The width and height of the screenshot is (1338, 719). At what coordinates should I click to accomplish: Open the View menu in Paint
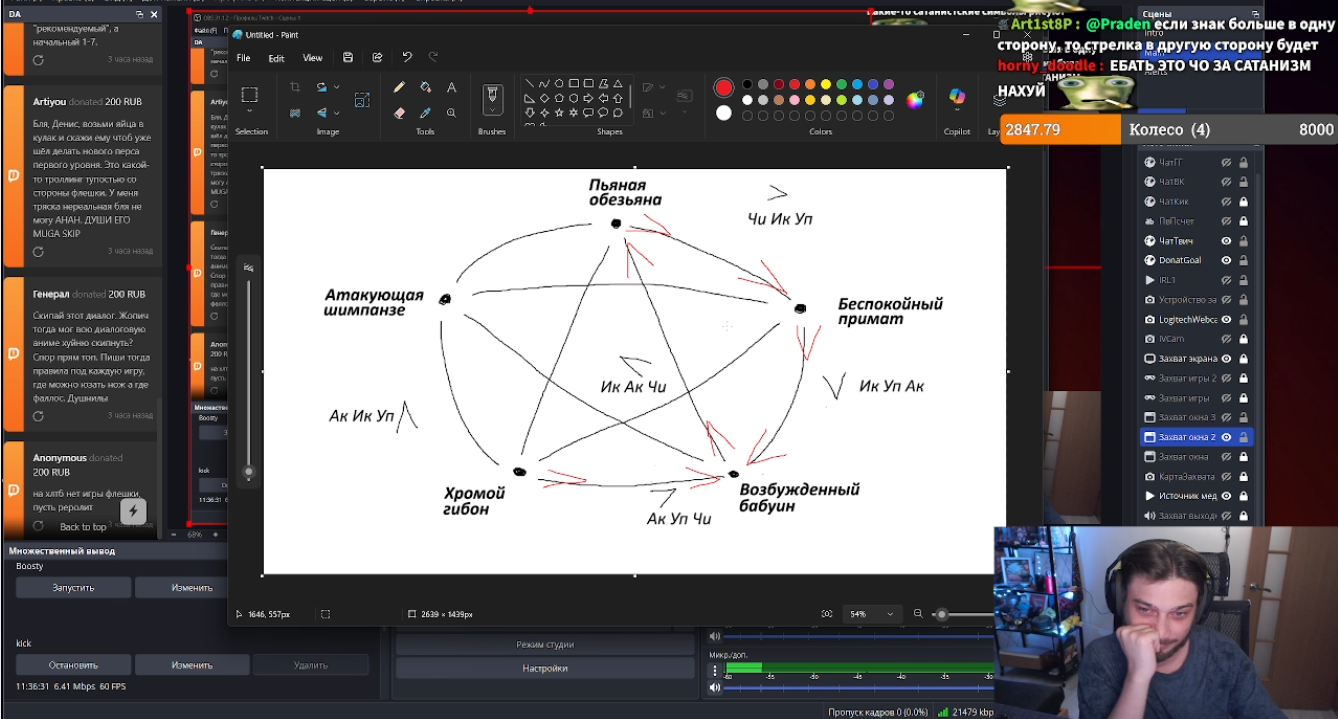313,58
